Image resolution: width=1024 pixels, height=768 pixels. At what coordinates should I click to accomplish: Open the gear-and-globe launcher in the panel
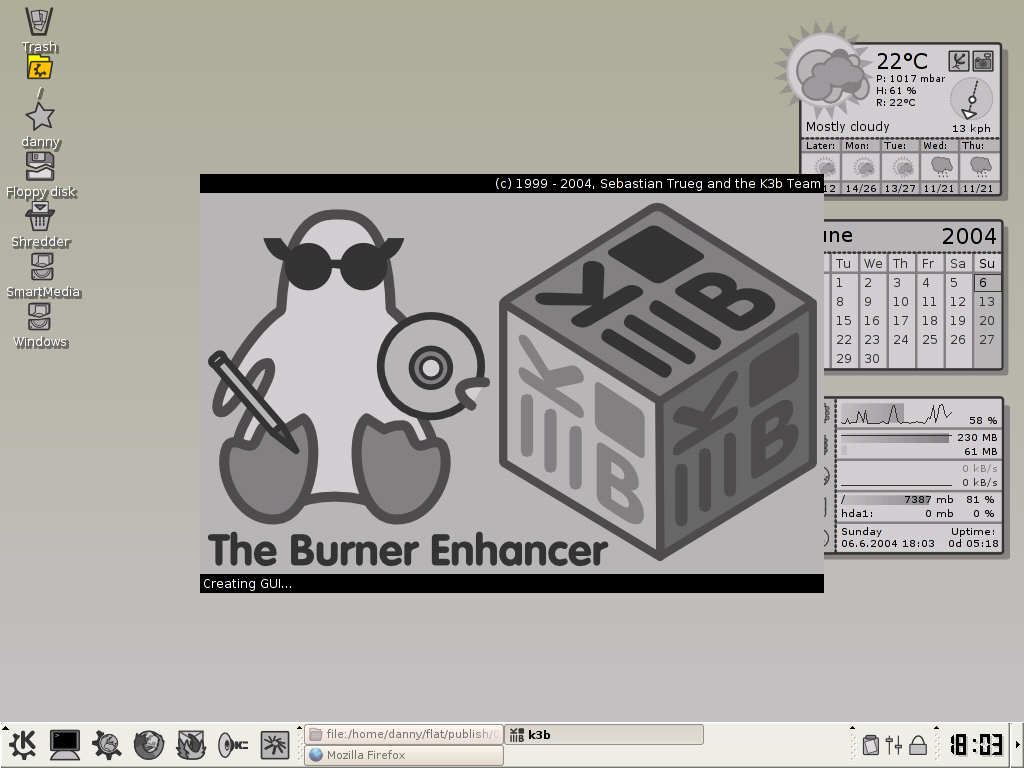click(x=106, y=745)
